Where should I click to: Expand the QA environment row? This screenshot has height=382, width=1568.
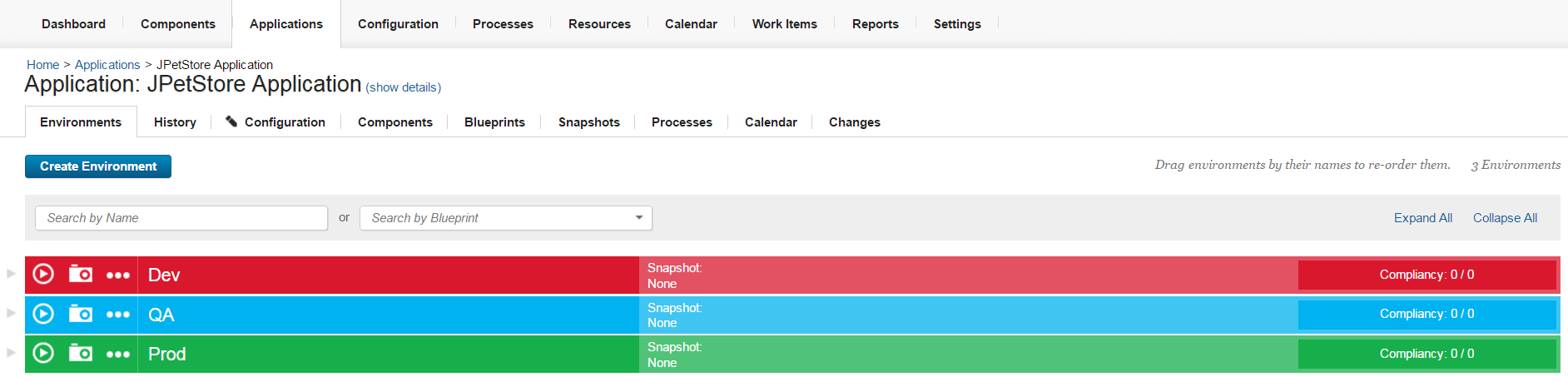click(x=11, y=313)
